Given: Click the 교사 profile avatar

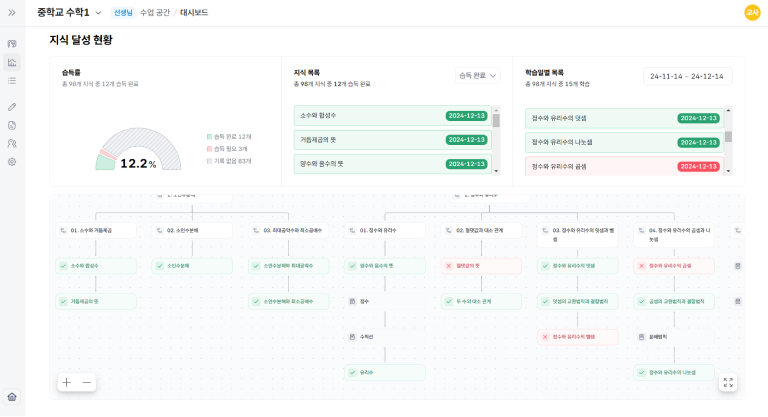Looking at the screenshot, I should [x=752, y=12].
